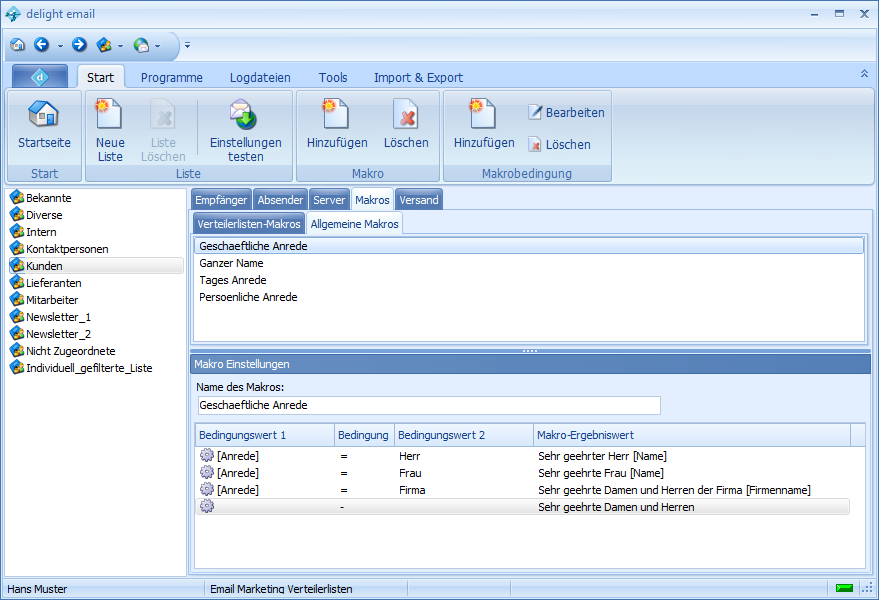The image size is (879, 600).
Task: Open the Logdateien ribbon tab
Action: tap(260, 77)
